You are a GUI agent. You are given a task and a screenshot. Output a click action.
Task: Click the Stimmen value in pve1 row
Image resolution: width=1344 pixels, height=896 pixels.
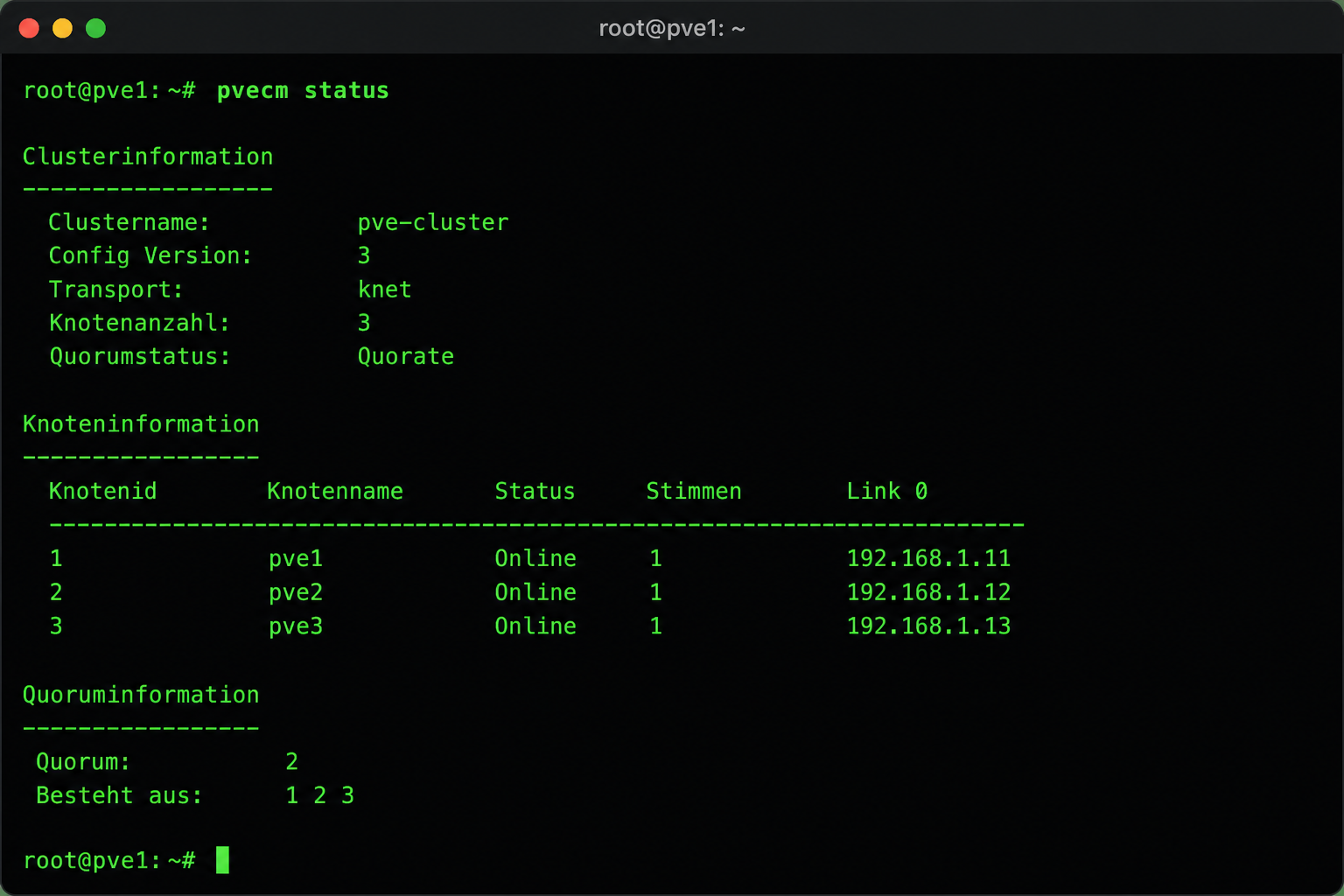655,559
